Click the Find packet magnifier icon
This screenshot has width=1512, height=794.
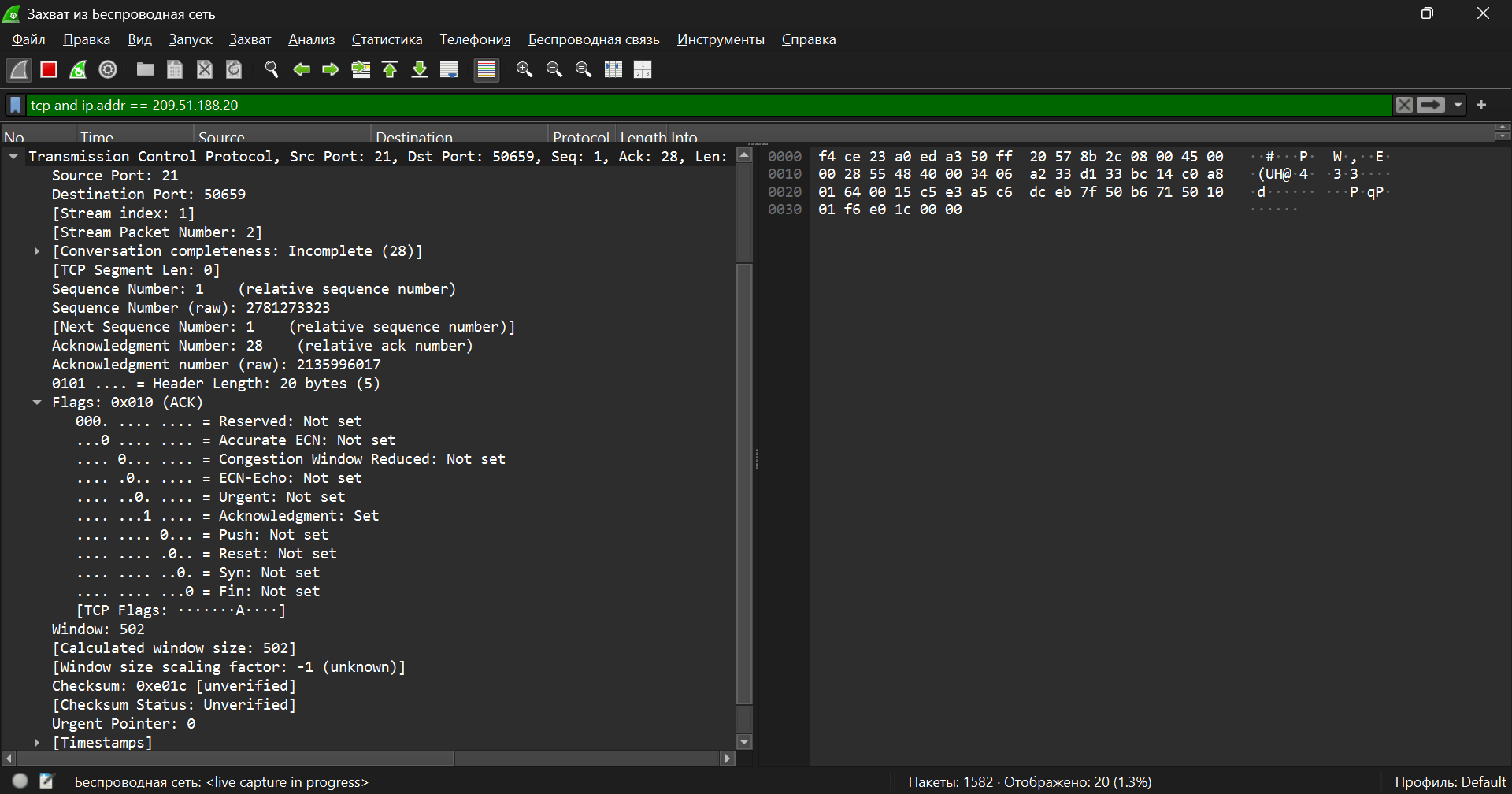point(272,70)
